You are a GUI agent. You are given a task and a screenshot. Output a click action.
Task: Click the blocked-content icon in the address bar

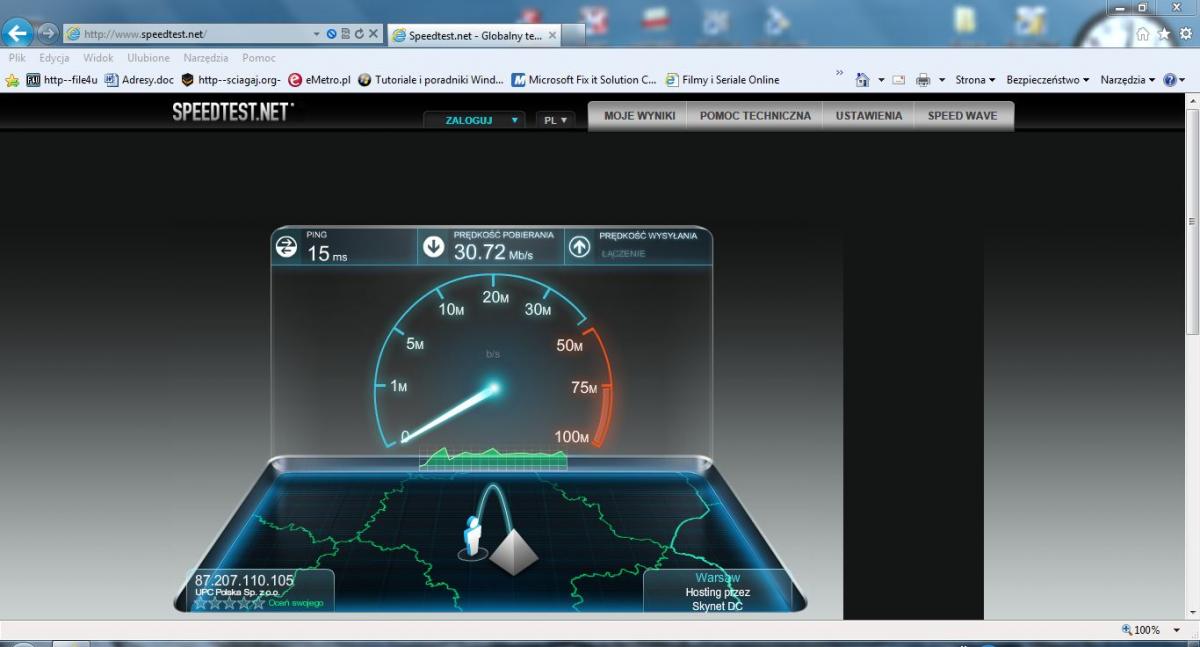[331, 34]
